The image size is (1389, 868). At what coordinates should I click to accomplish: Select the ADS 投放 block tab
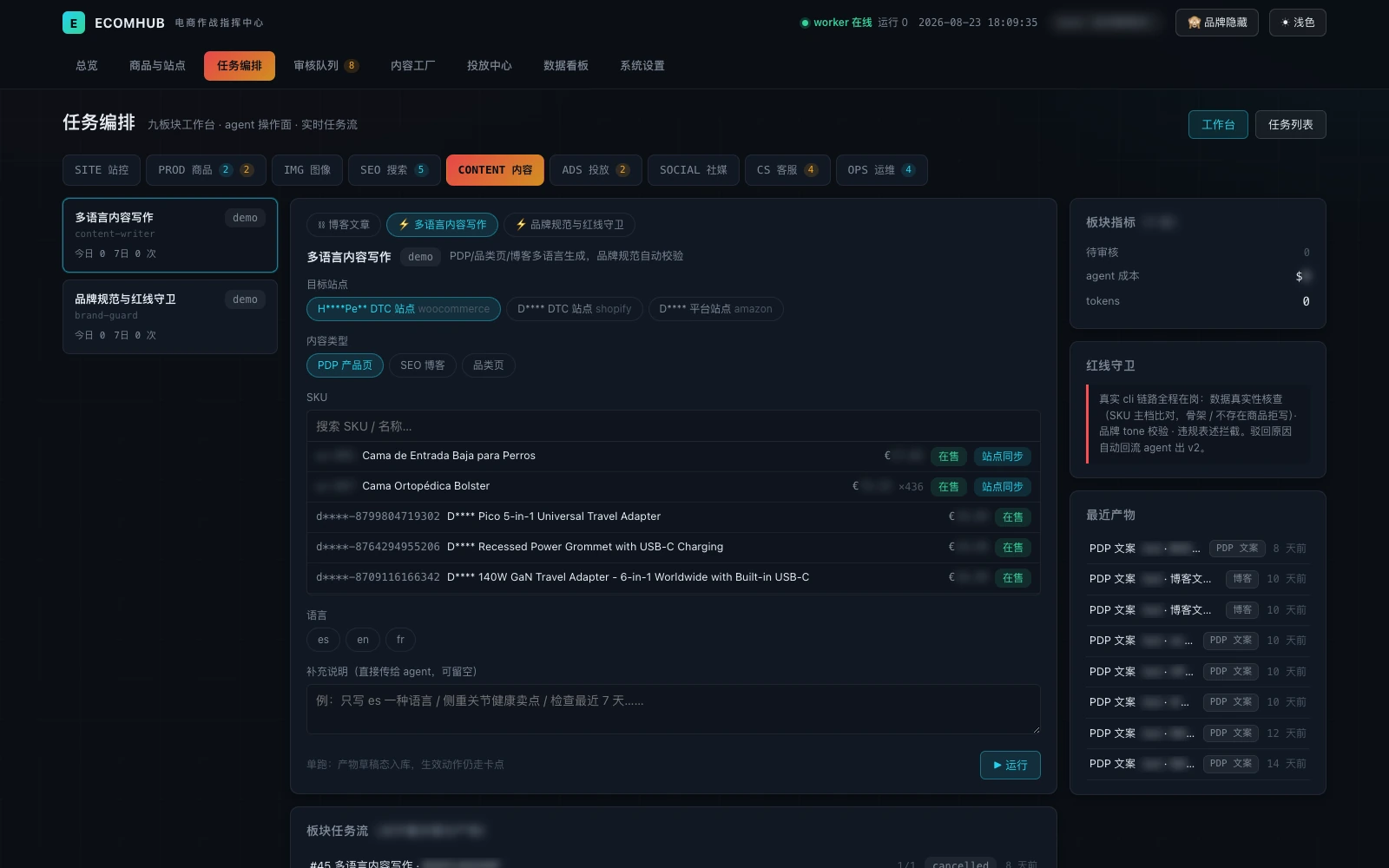tap(596, 170)
